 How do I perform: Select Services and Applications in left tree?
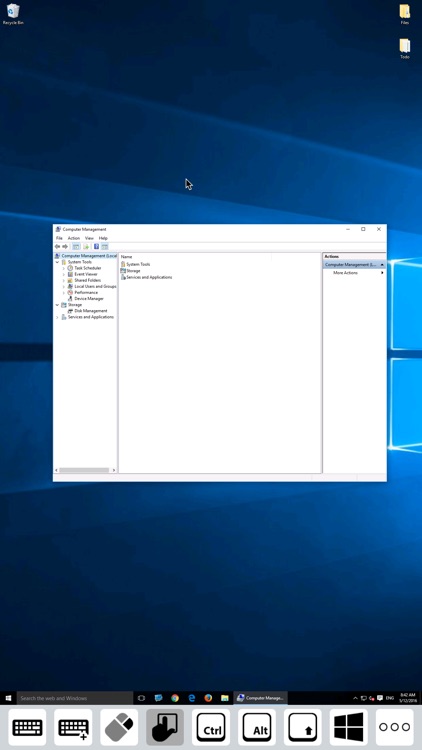[x=90, y=317]
